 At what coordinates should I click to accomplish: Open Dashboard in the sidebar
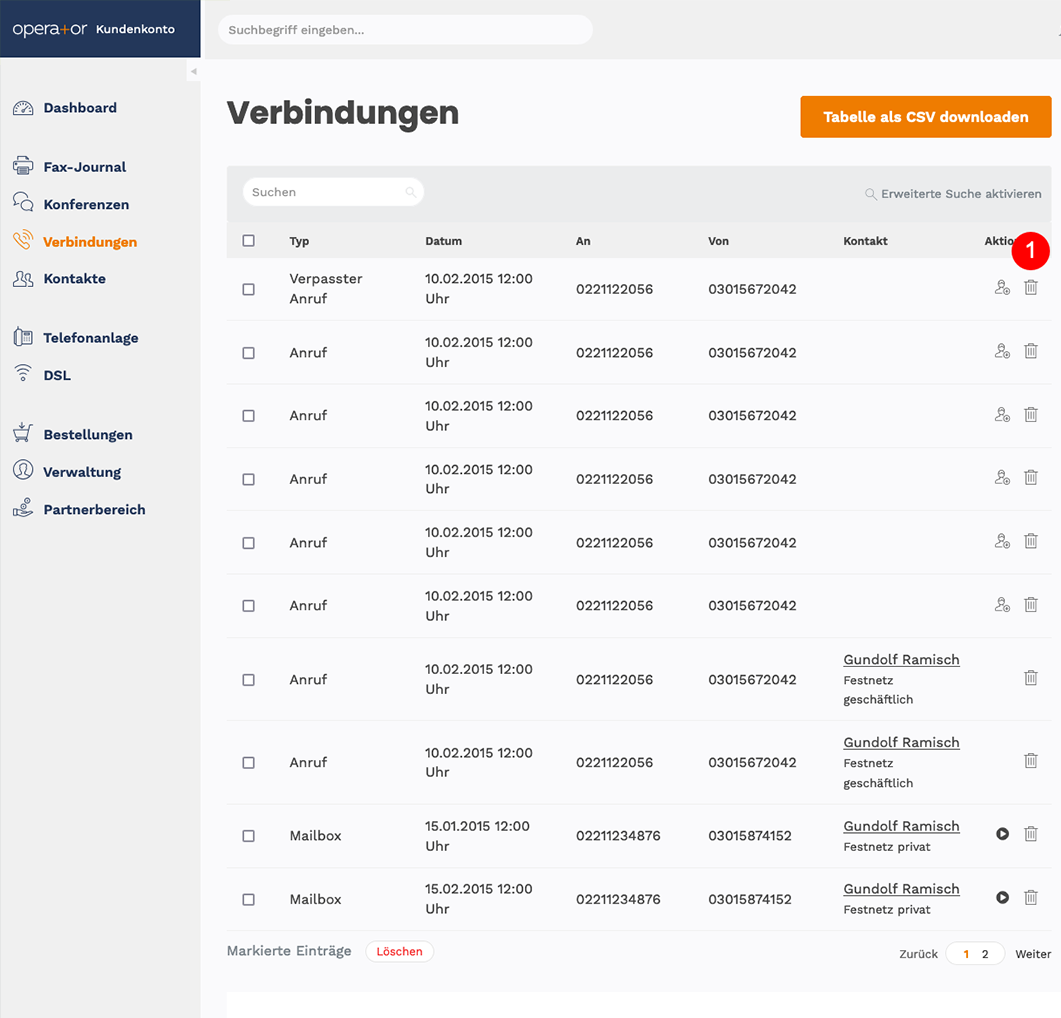click(80, 108)
